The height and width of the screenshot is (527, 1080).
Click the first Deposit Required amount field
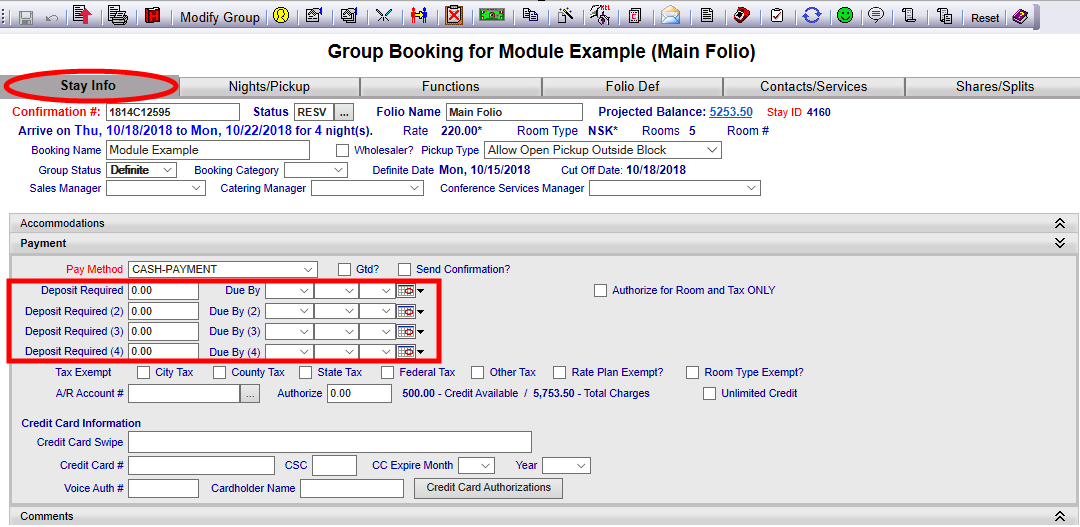[x=164, y=291]
